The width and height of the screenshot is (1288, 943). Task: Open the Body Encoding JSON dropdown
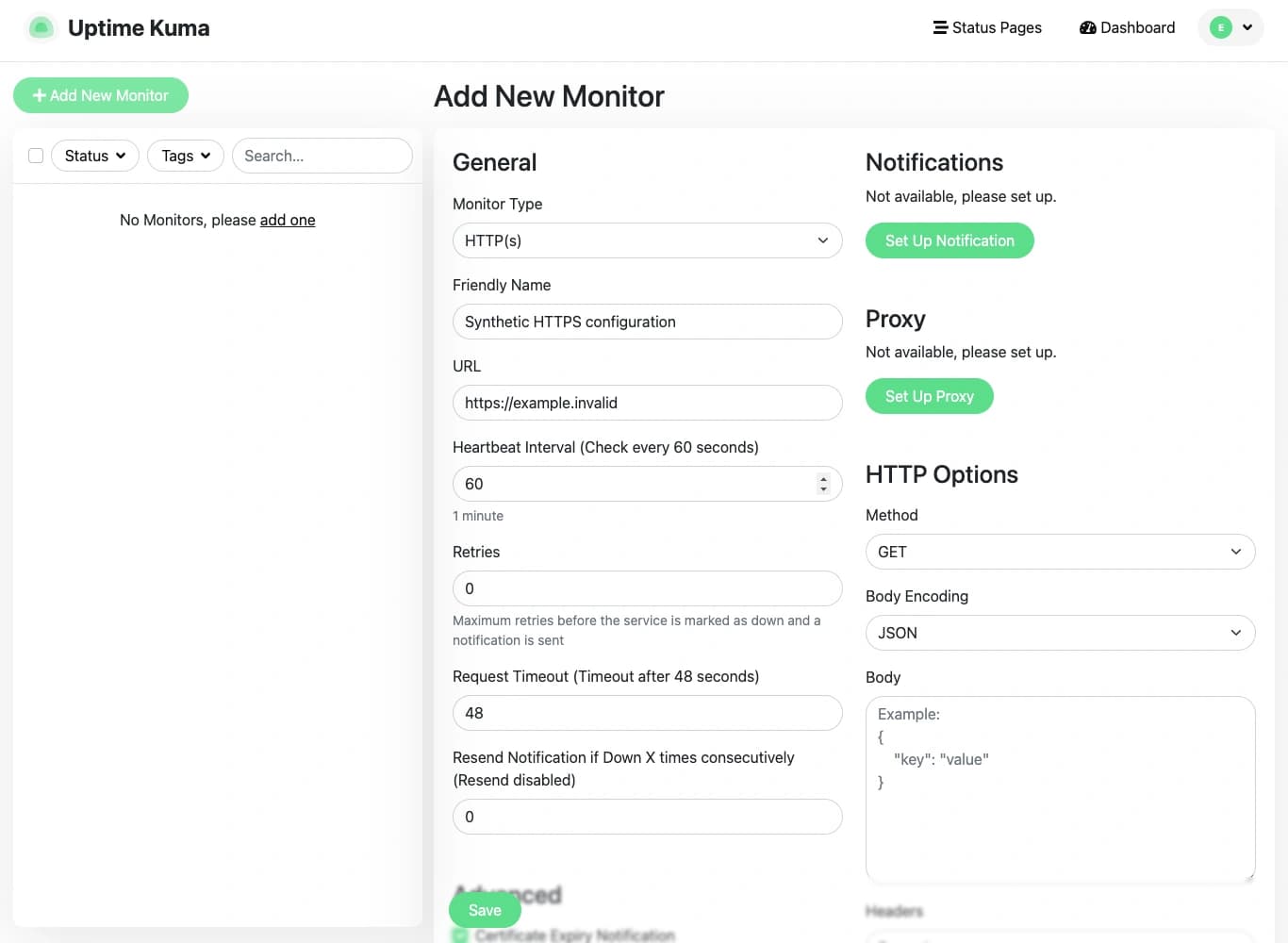point(1061,633)
